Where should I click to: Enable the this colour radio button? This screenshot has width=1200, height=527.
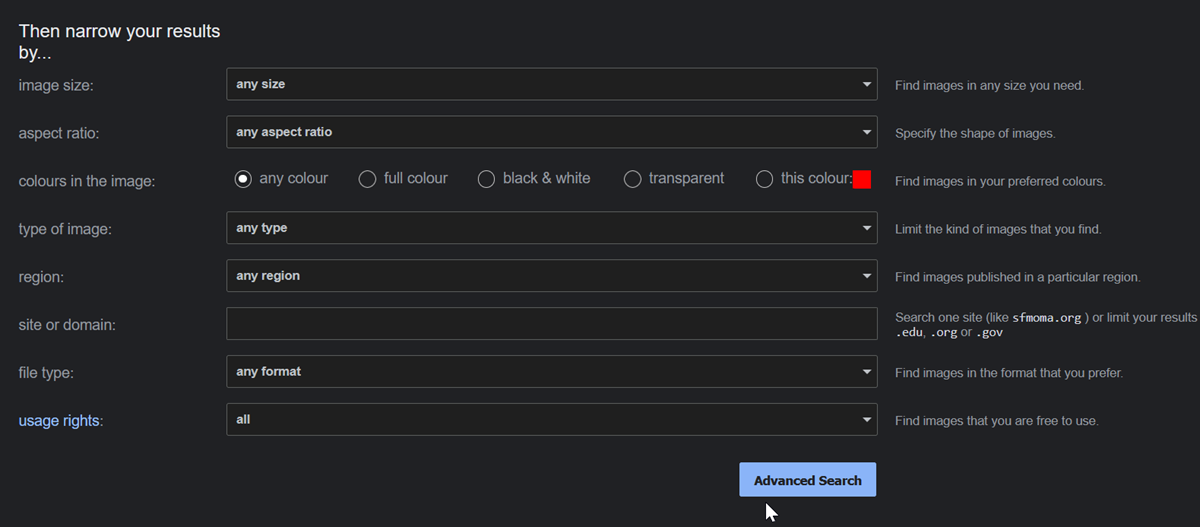[765, 179]
